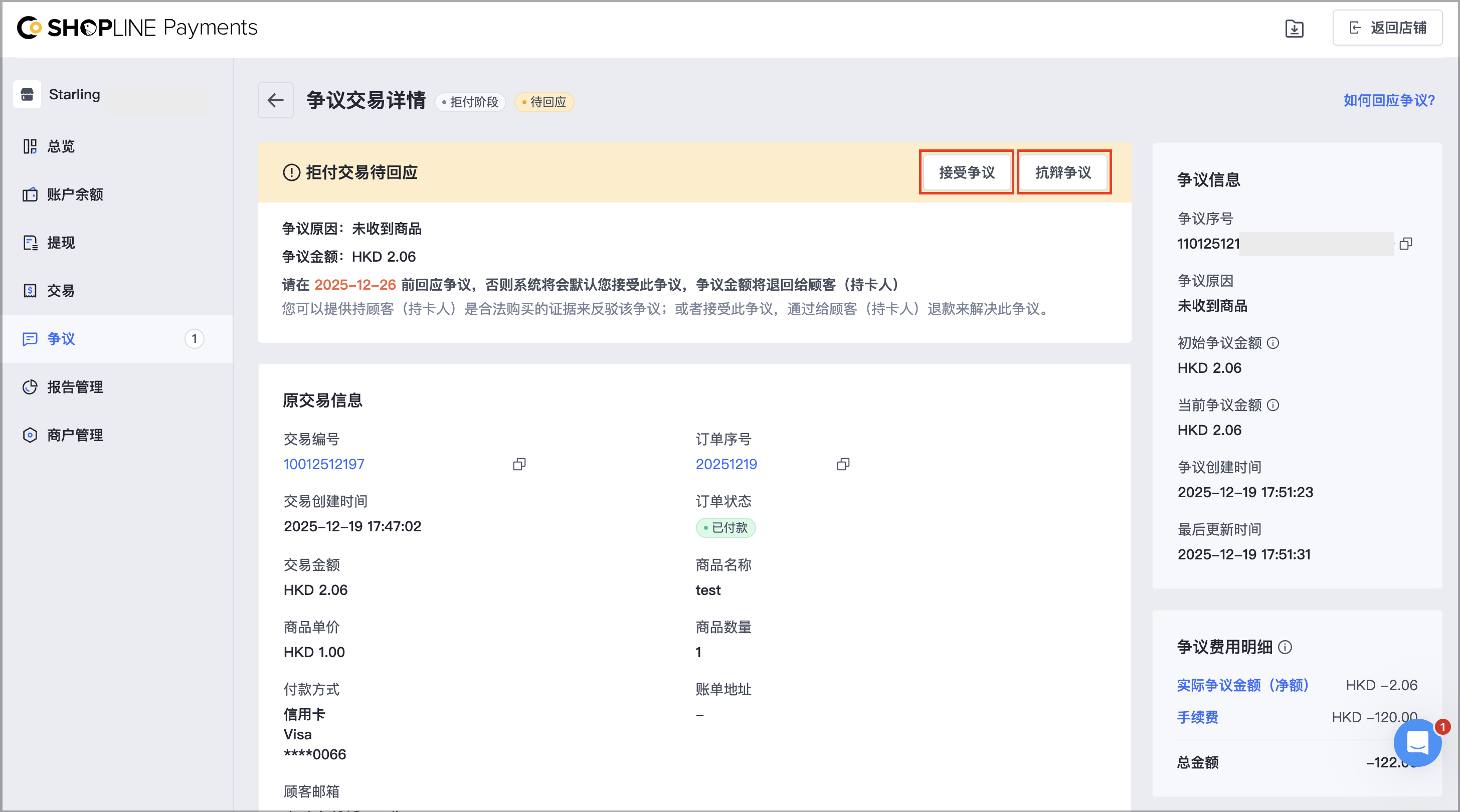Click the 抗辩争议 button
Image resolution: width=1460 pixels, height=812 pixels.
[x=1063, y=172]
